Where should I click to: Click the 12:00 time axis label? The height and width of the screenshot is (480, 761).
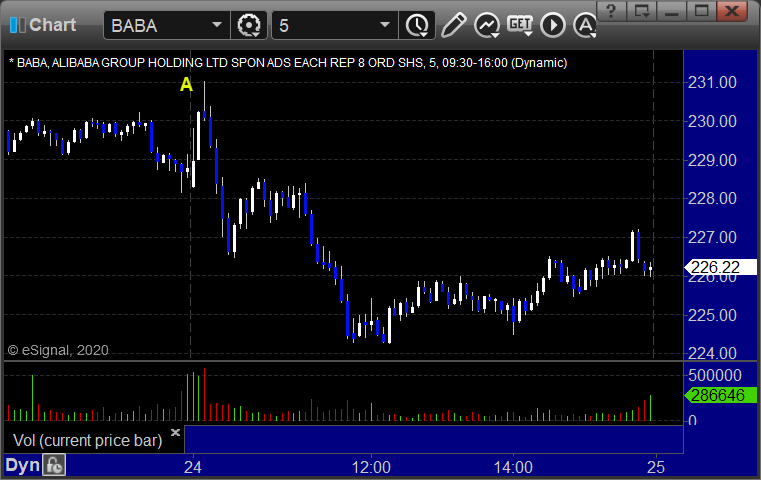tap(371, 467)
